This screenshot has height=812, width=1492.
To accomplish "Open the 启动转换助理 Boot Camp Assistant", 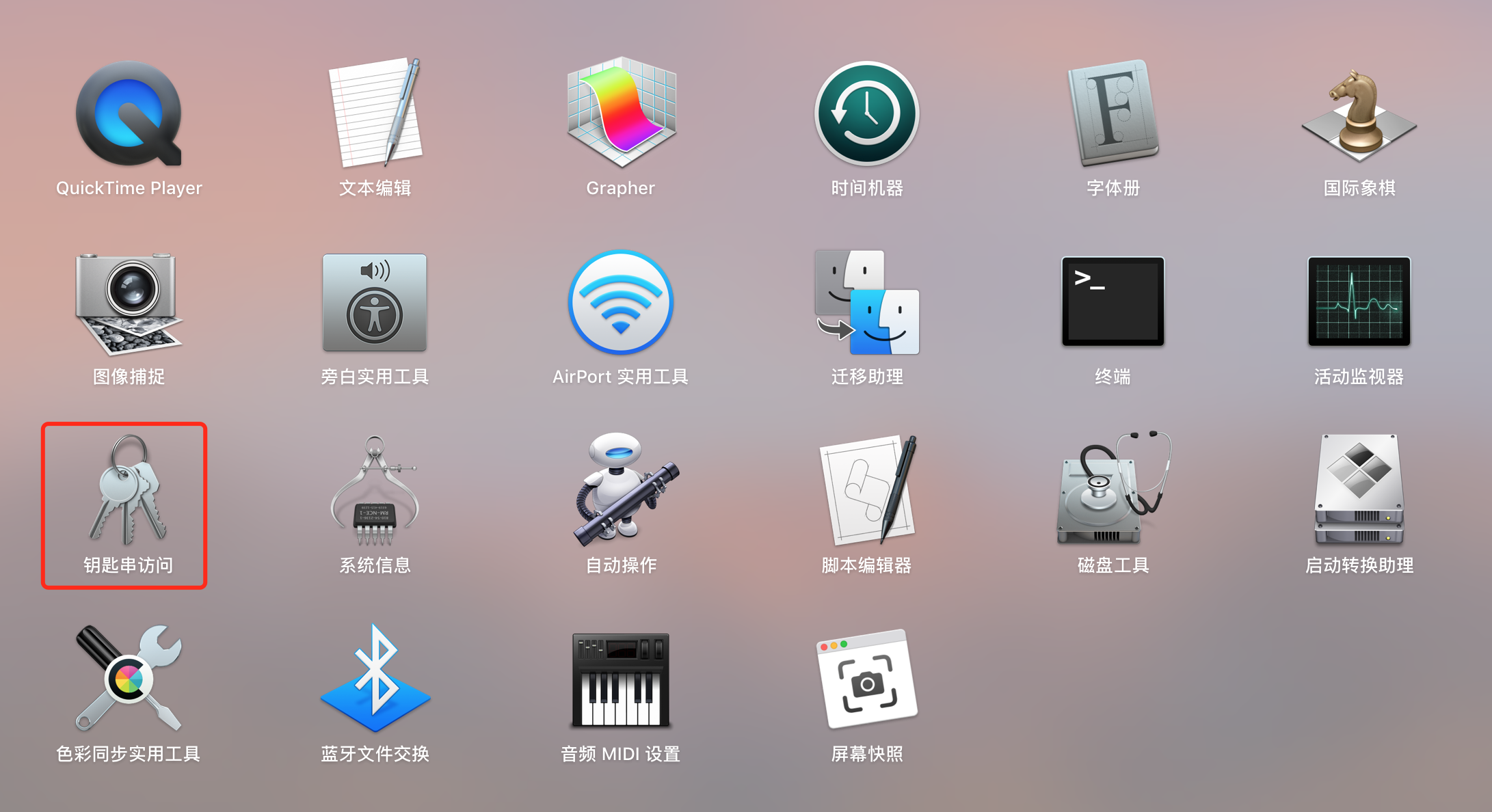I will [1359, 491].
